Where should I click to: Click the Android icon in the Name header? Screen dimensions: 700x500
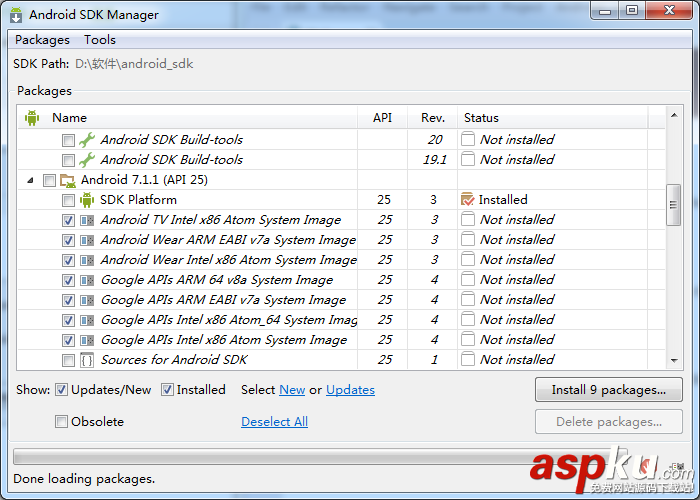32,118
